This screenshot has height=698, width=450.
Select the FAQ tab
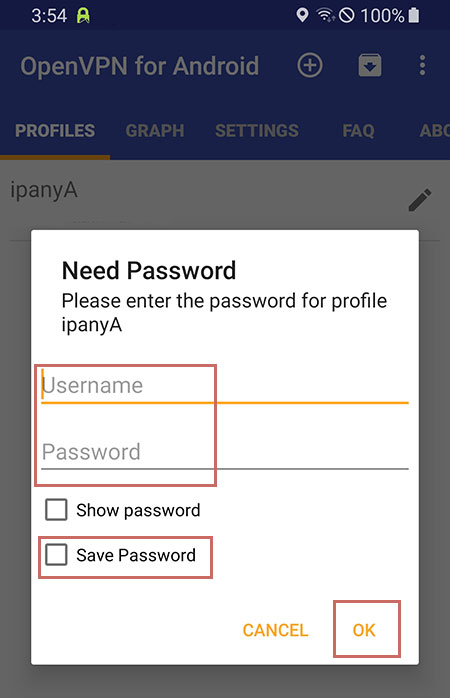358,130
